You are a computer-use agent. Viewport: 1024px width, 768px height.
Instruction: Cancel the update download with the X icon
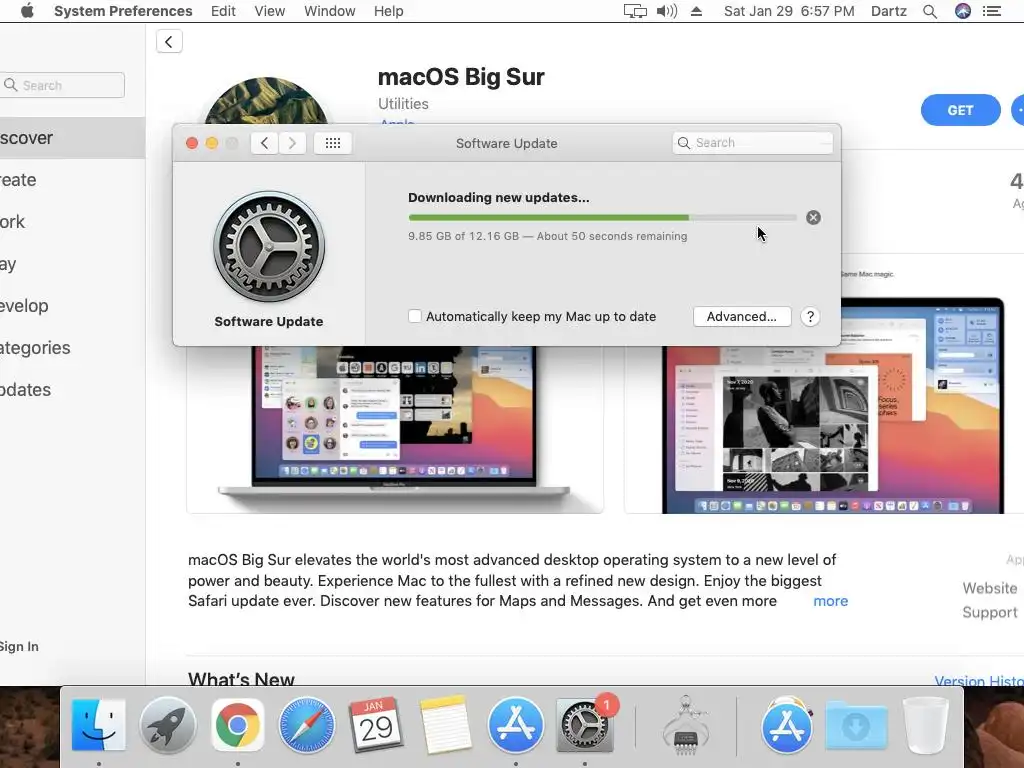(x=813, y=217)
